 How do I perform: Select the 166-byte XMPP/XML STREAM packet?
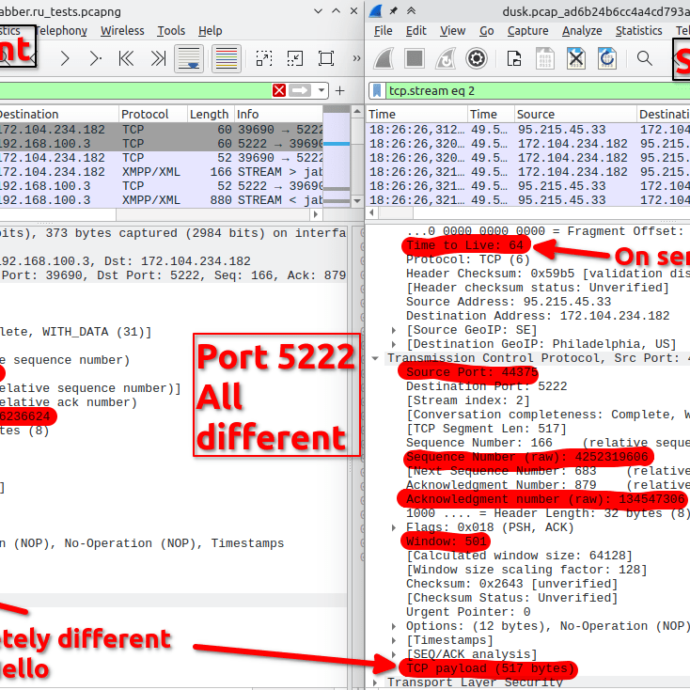click(x=161, y=172)
